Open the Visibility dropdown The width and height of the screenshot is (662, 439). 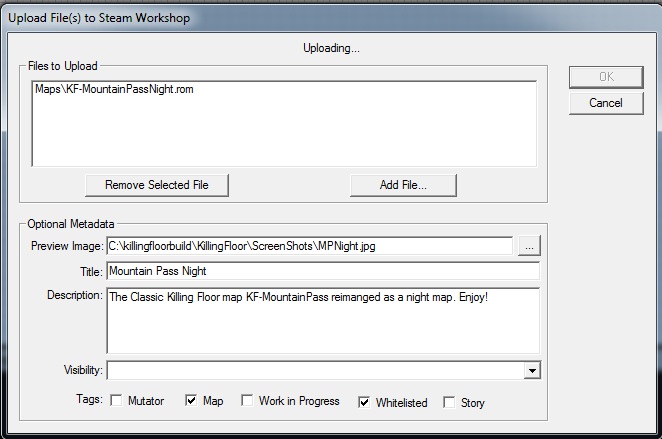point(532,371)
